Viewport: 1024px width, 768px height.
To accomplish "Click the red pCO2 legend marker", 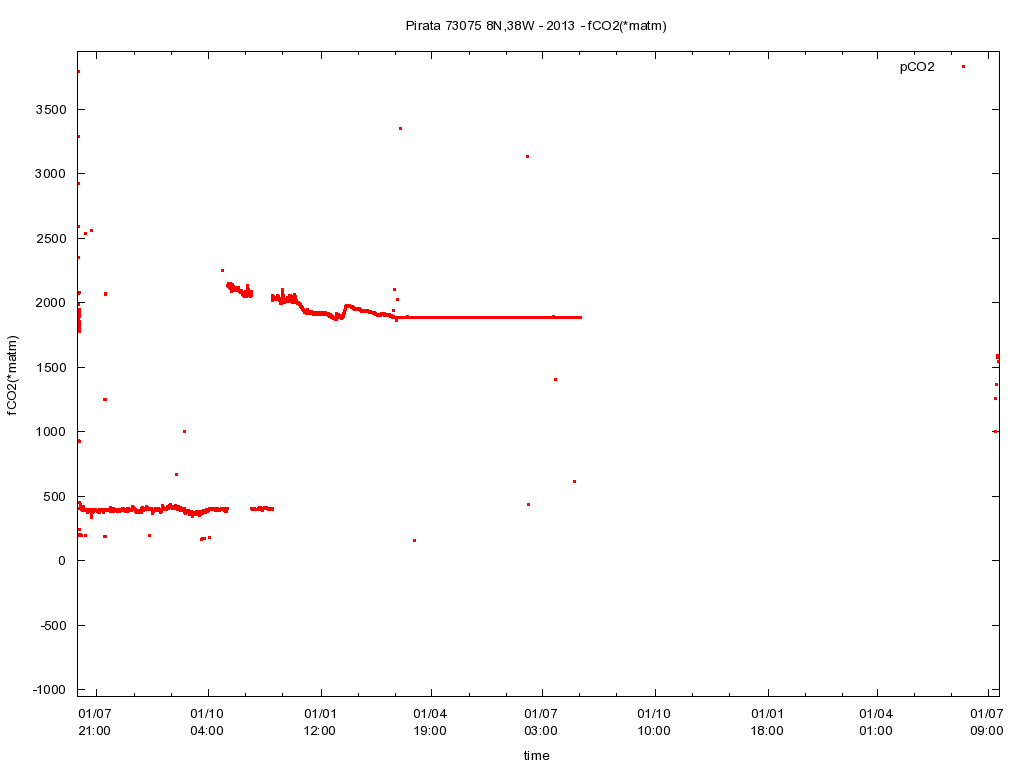I will (963, 67).
